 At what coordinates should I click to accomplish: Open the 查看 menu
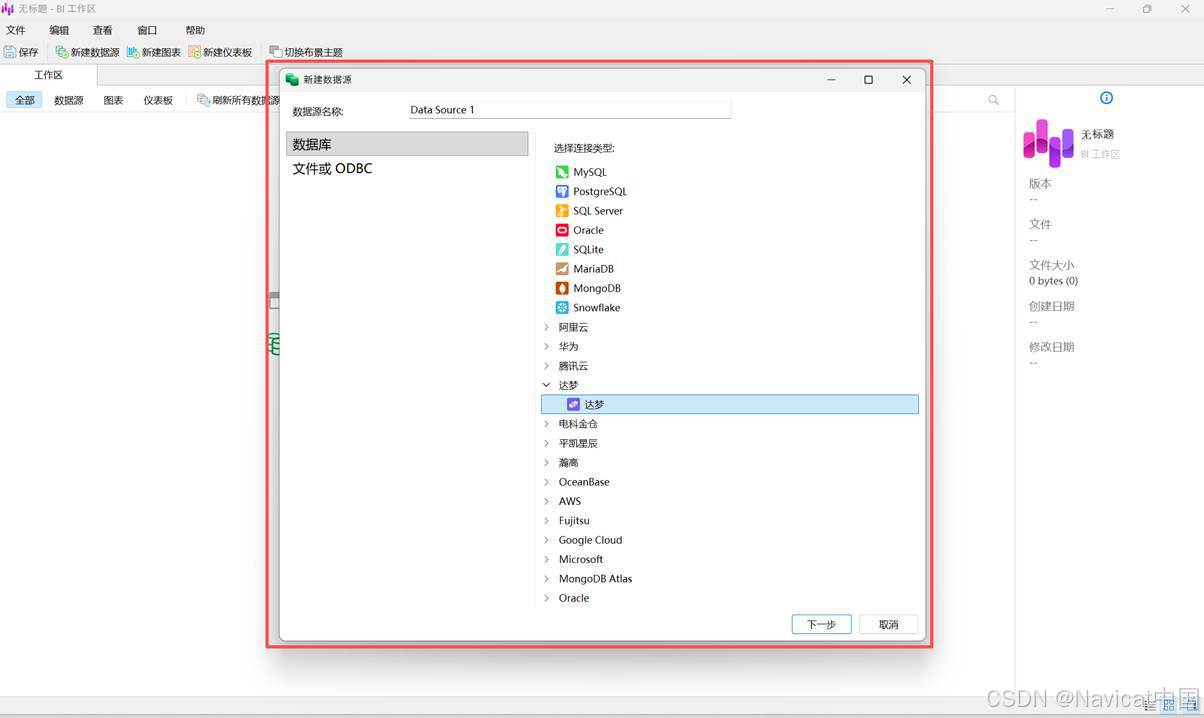click(x=103, y=31)
